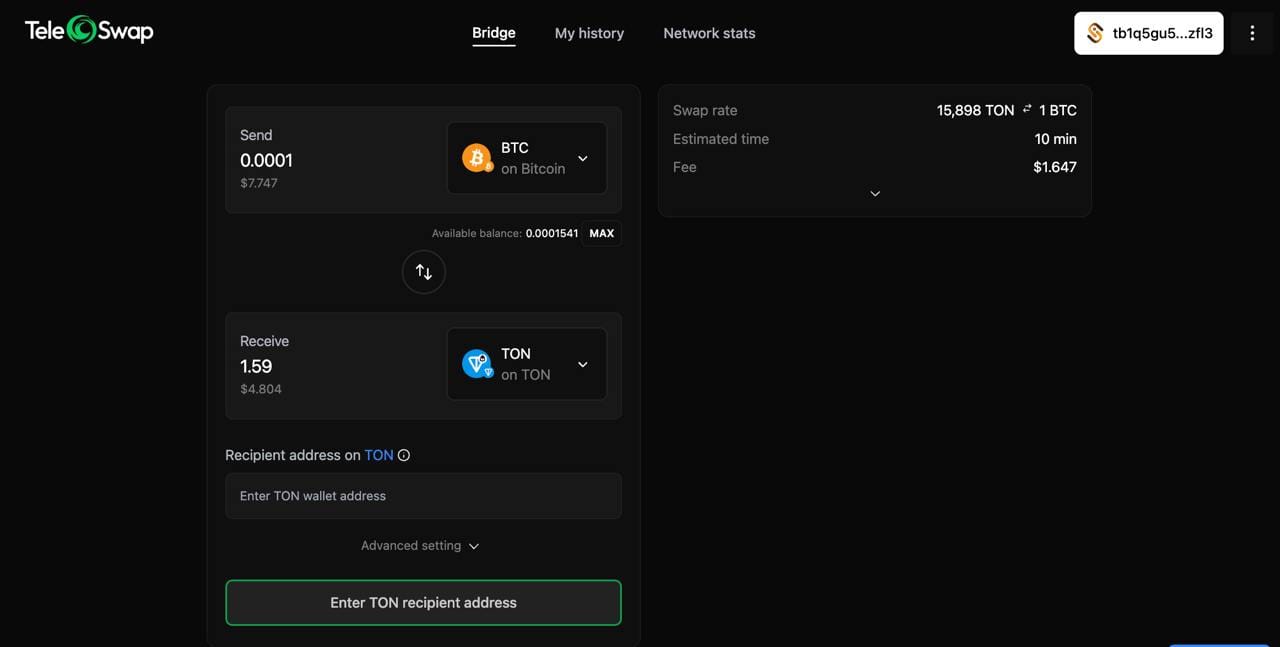
Task: Click the info icon beside recipient address
Action: (x=404, y=455)
